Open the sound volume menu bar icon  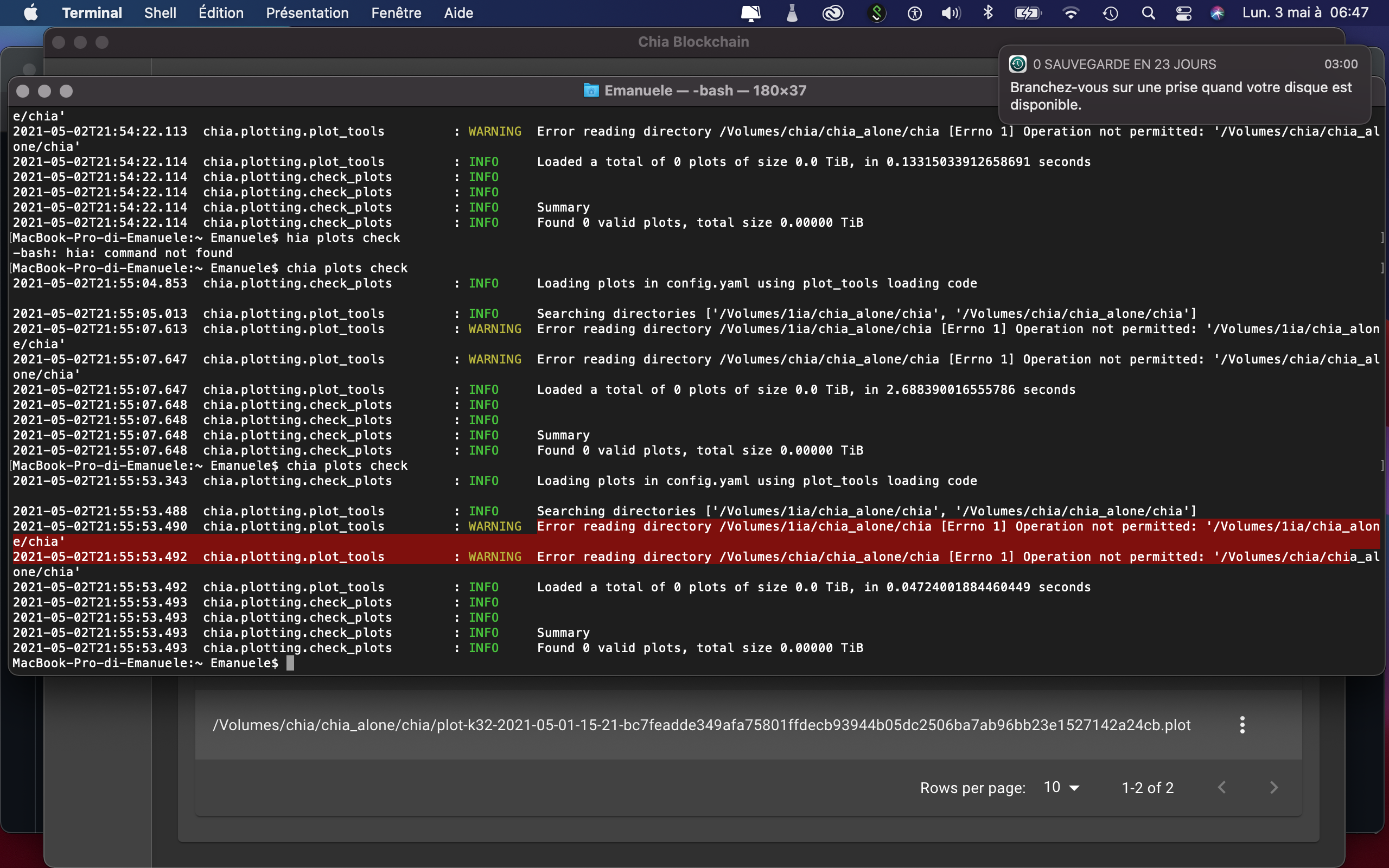click(951, 12)
